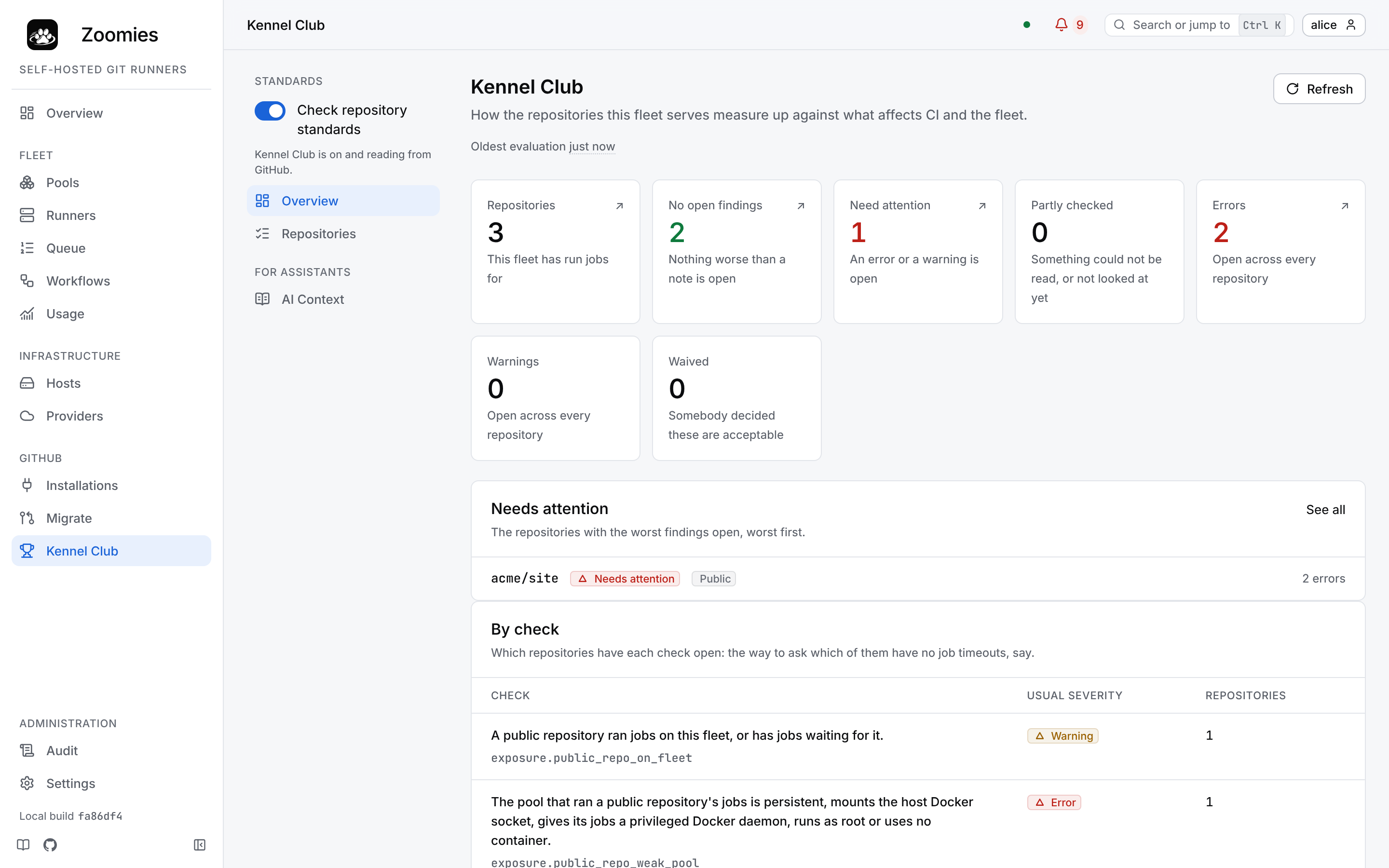Open the Repositories card arrow icon
1389x868 pixels.
619,205
